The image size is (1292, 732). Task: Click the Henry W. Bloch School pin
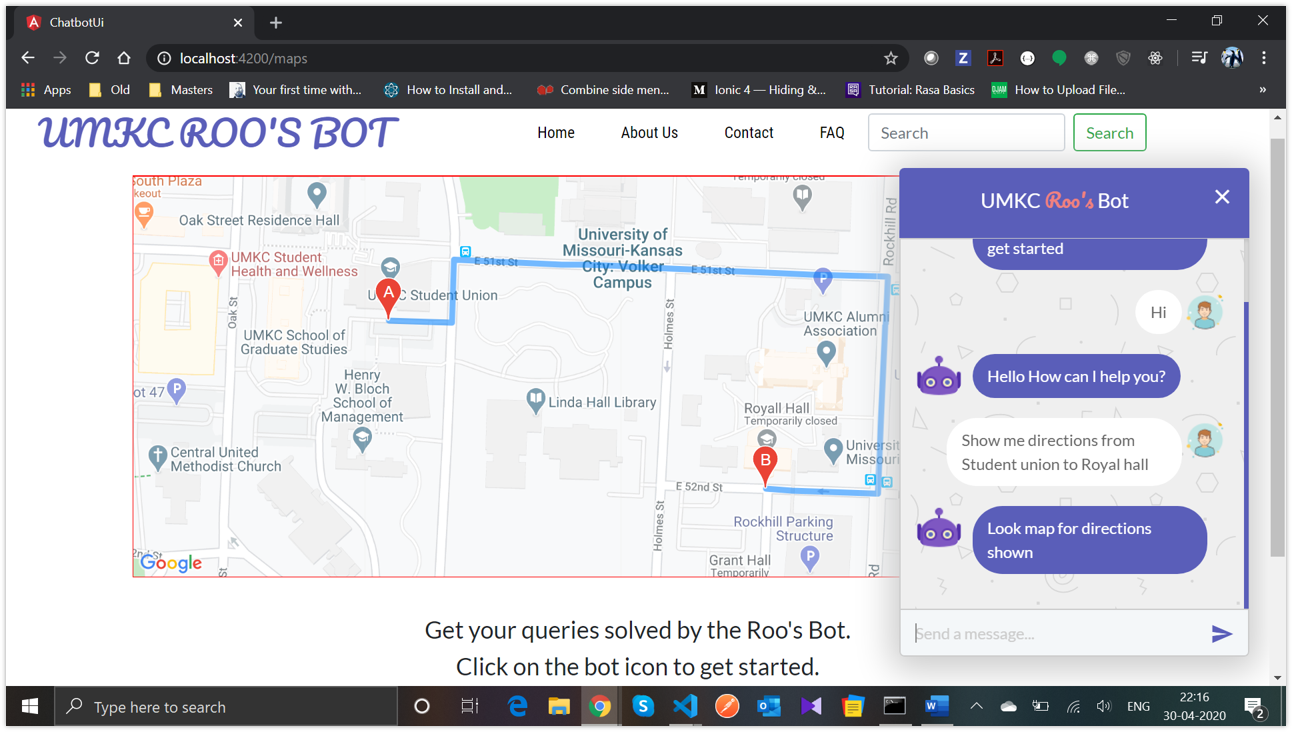point(362,438)
